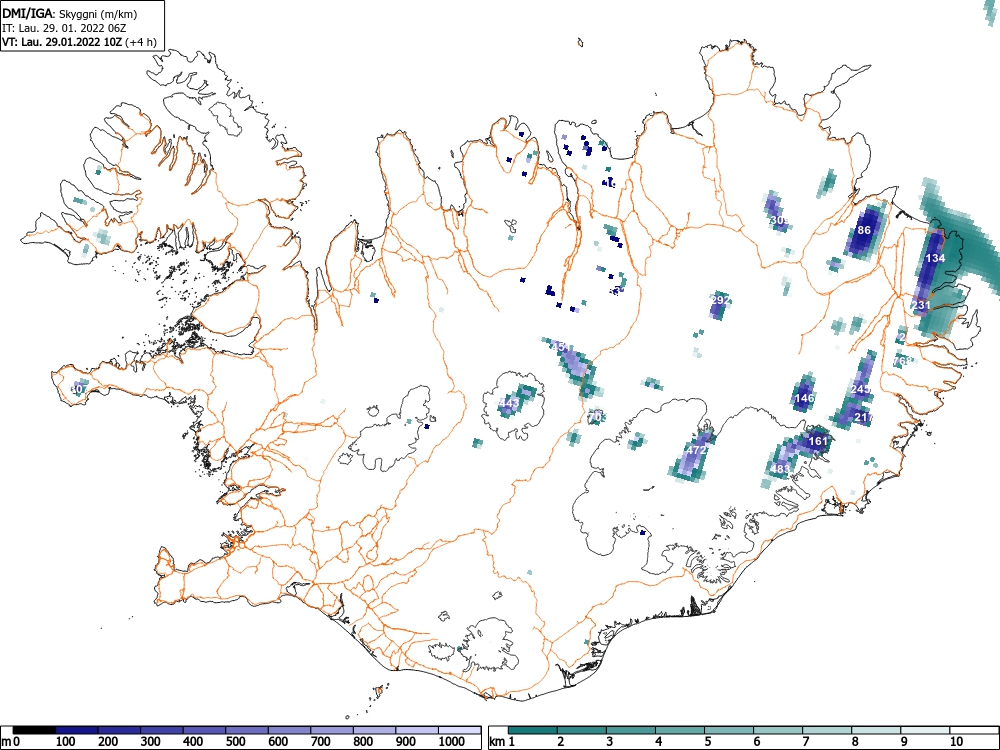1000x750 pixels.
Task: Click the '768' visibility value in the east
Action: pyautogui.click(x=902, y=361)
